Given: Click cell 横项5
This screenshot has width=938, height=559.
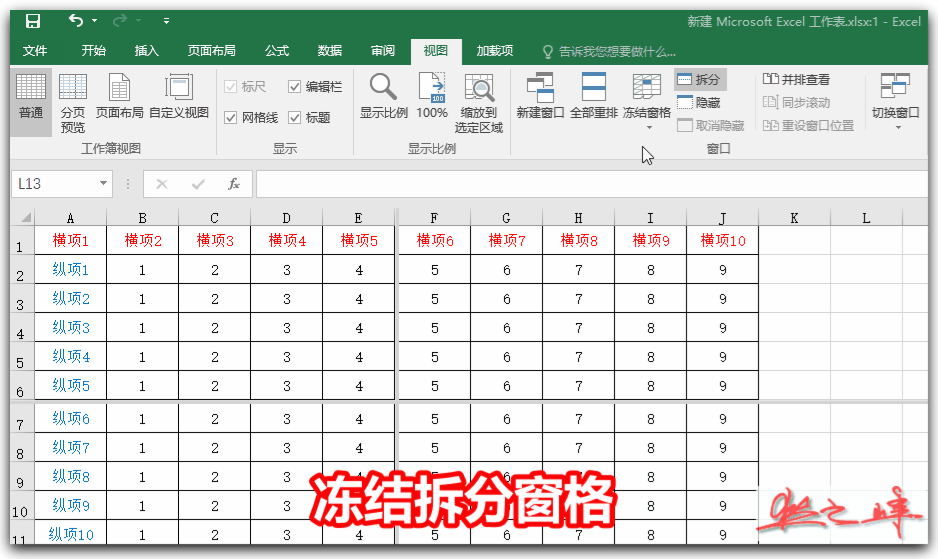Looking at the screenshot, I should click(359, 241).
